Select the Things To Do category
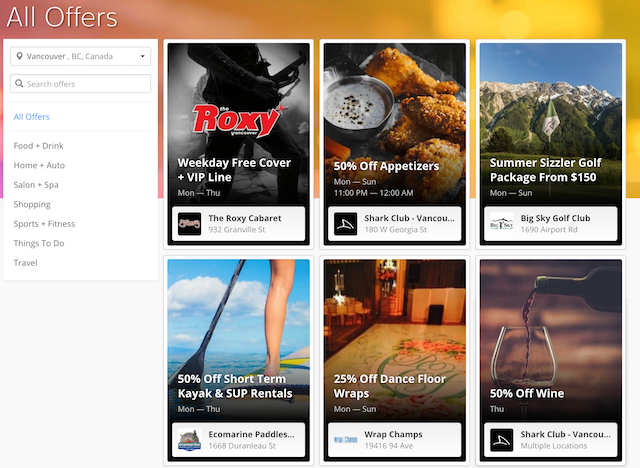The image size is (640, 468). coord(39,243)
